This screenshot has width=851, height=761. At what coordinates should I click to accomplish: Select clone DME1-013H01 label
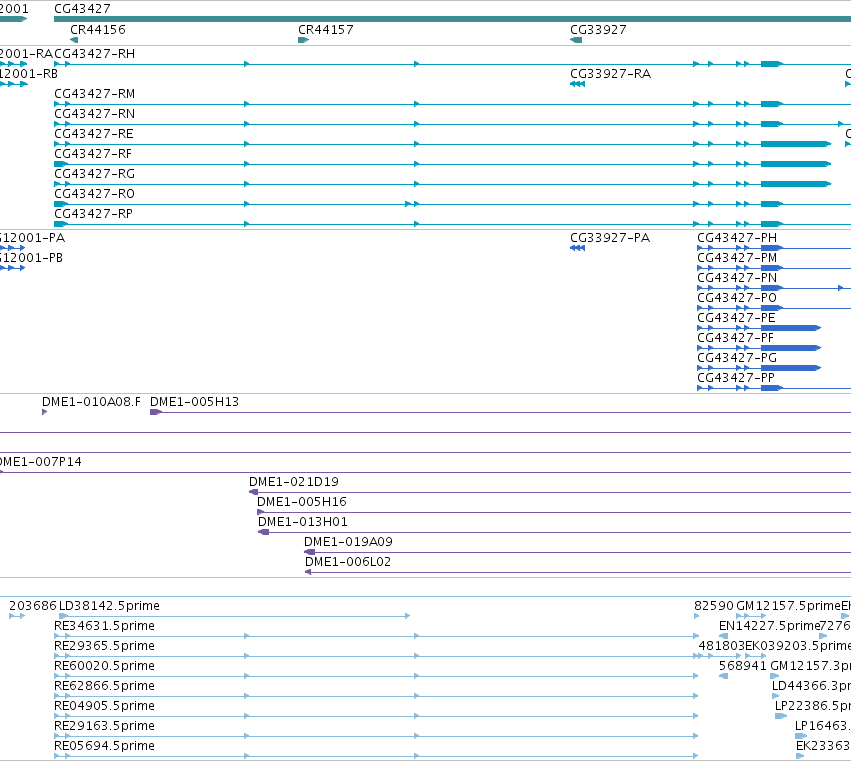303,522
